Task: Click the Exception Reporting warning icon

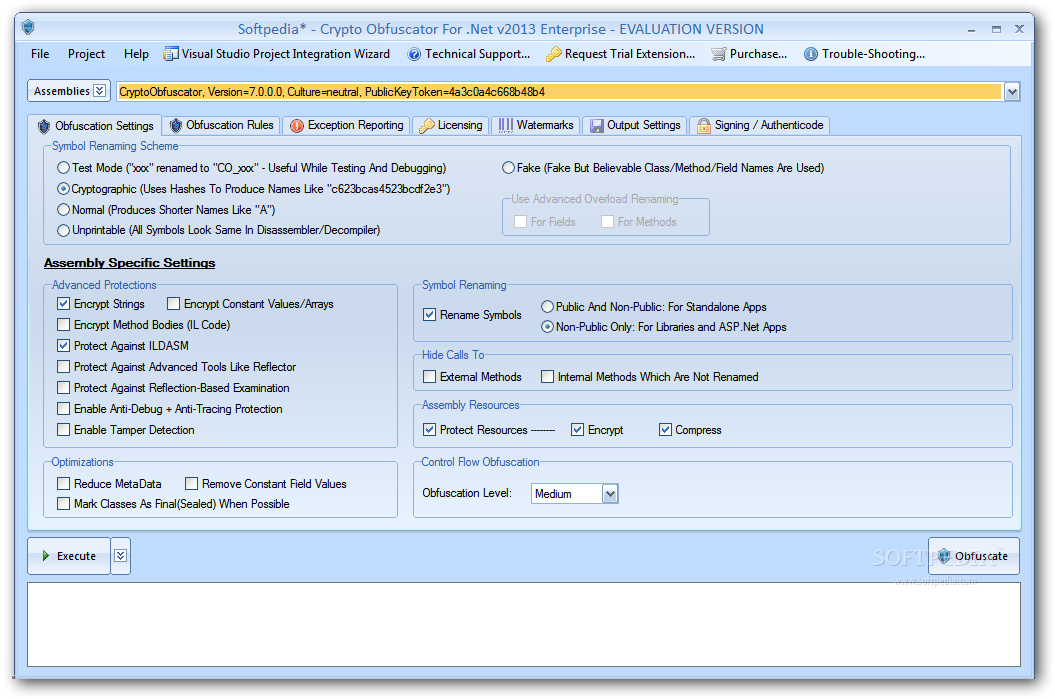Action: (x=297, y=126)
